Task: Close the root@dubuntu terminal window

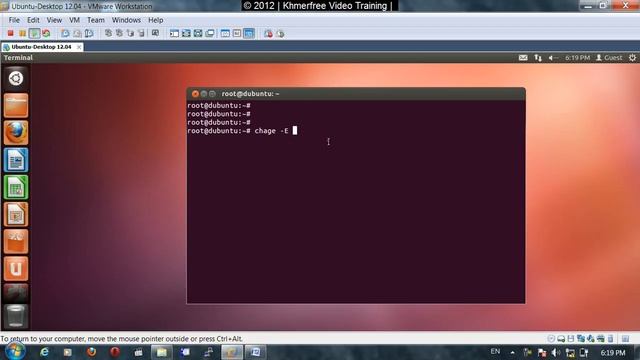Action: pos(195,94)
